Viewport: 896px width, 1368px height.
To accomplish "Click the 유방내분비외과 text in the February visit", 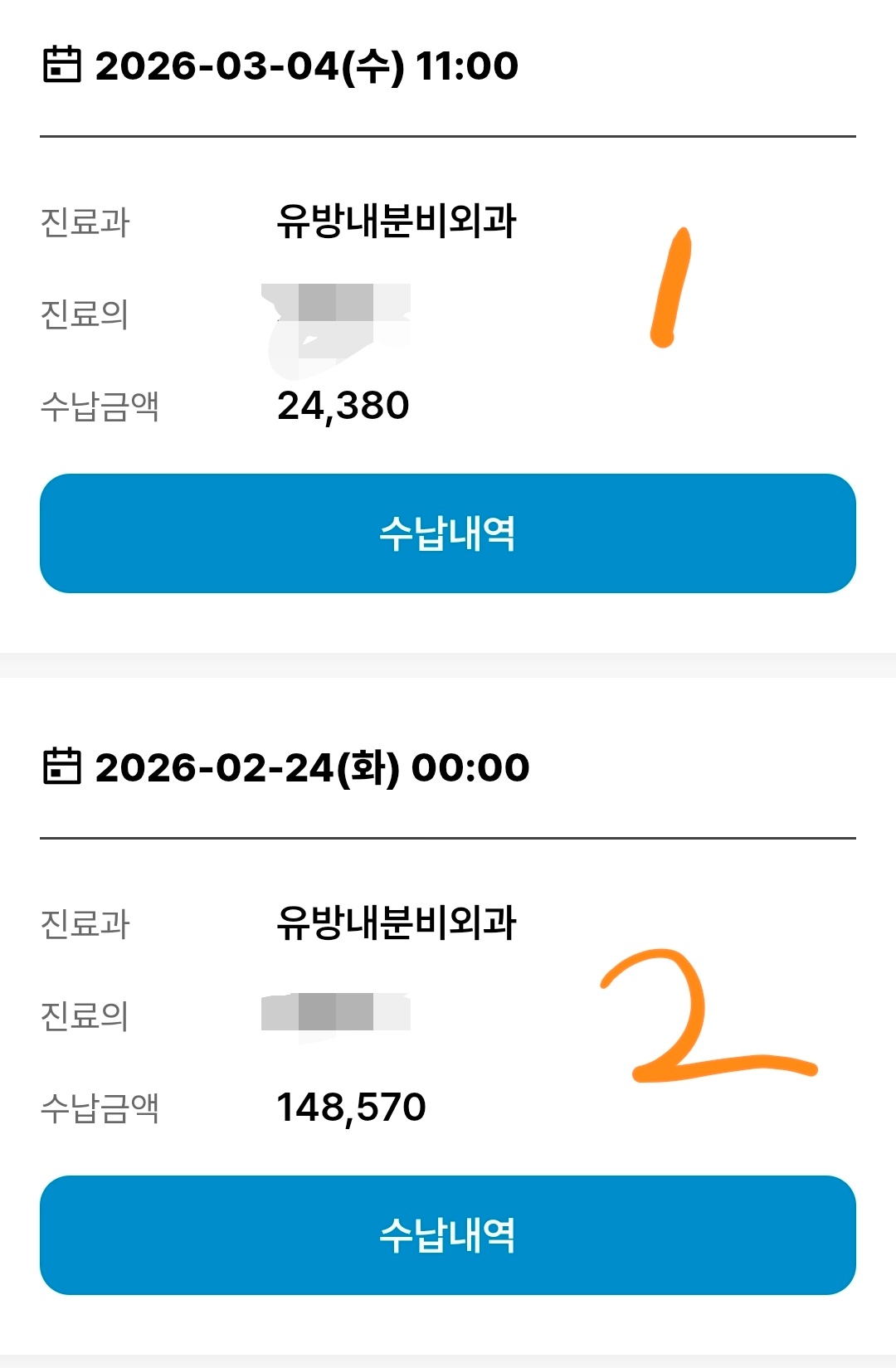I will 397,923.
